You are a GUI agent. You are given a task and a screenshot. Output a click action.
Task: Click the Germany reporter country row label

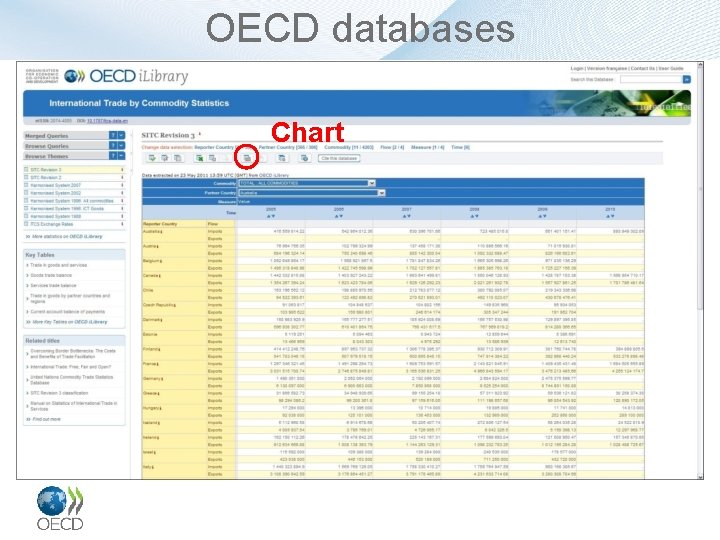pos(153,378)
